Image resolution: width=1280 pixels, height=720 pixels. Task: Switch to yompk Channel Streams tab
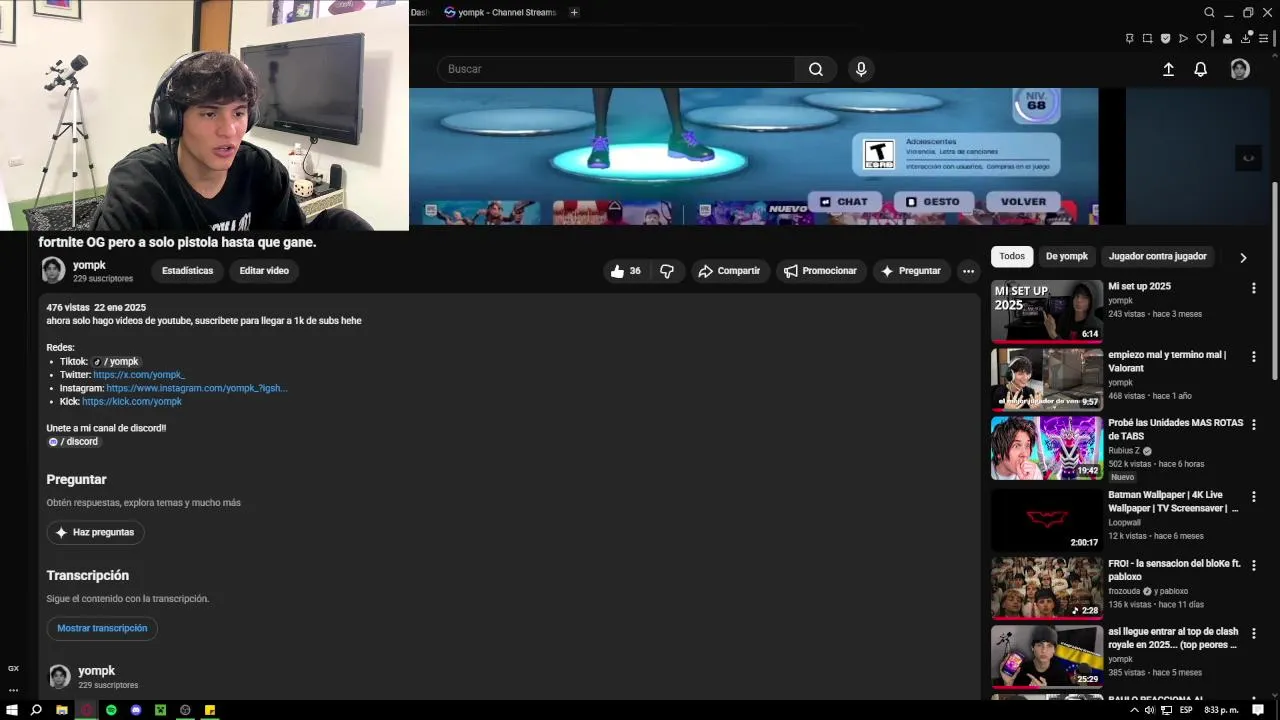coord(500,12)
